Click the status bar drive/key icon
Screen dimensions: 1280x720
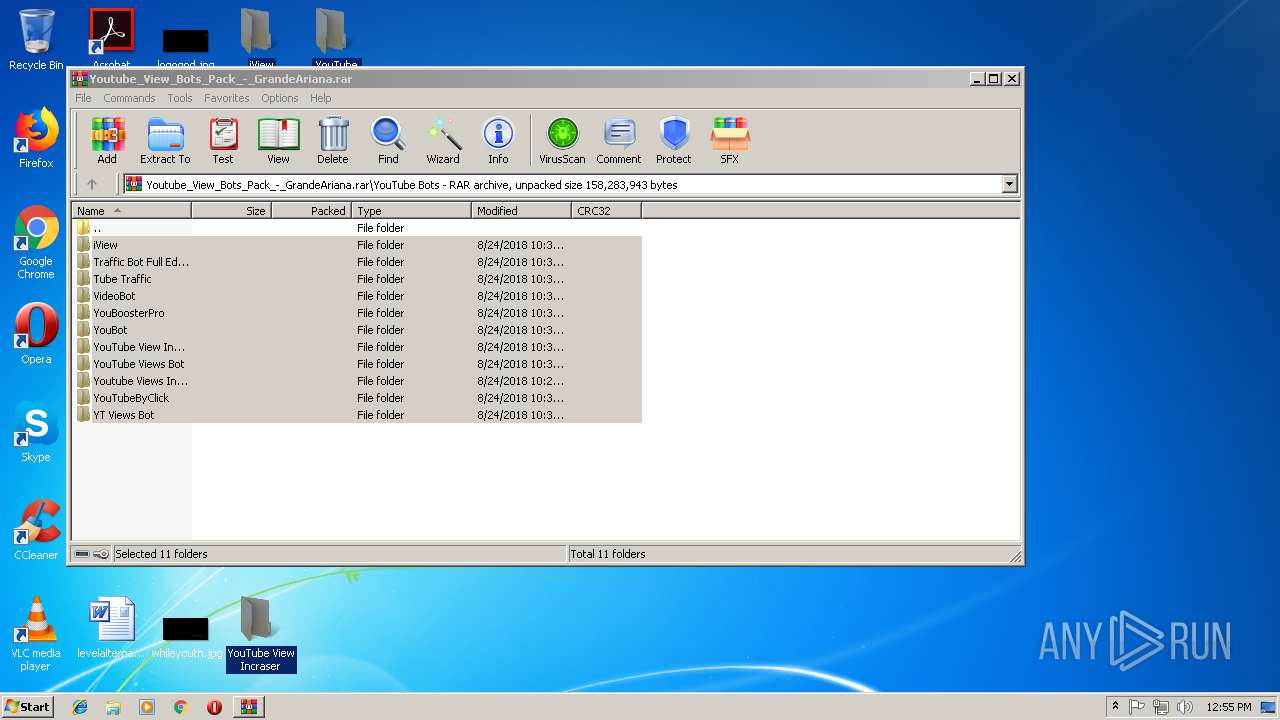(x=92, y=554)
